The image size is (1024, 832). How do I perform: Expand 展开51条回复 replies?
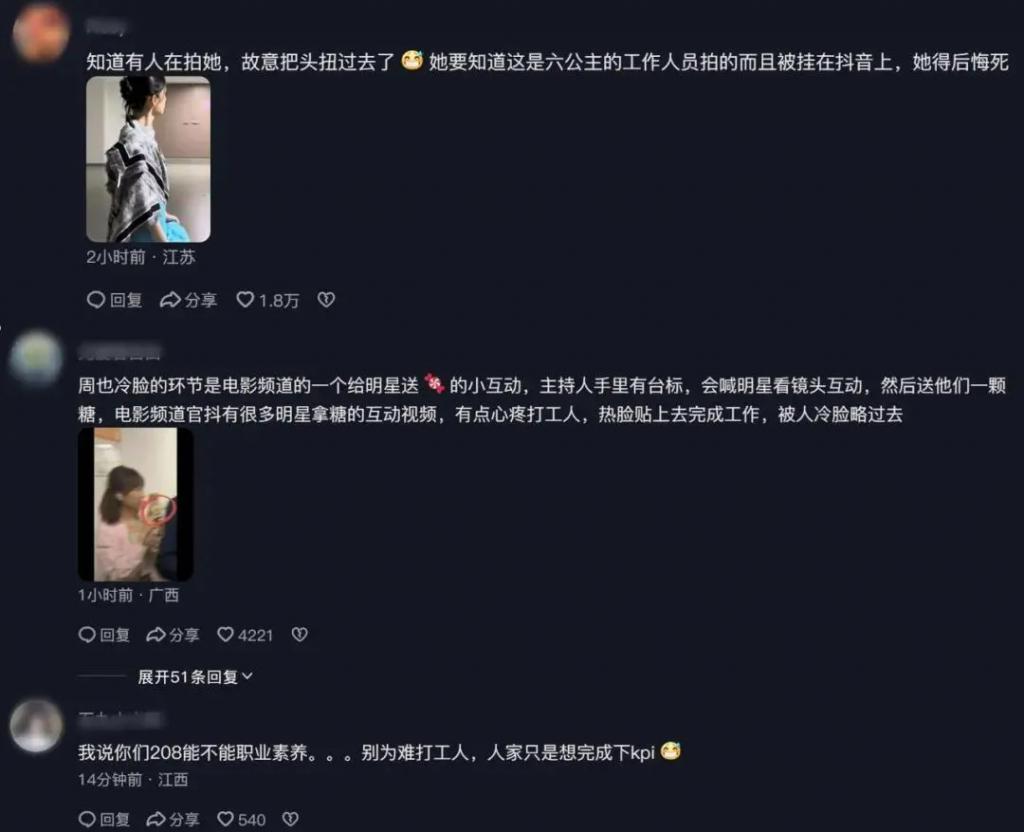pos(195,677)
